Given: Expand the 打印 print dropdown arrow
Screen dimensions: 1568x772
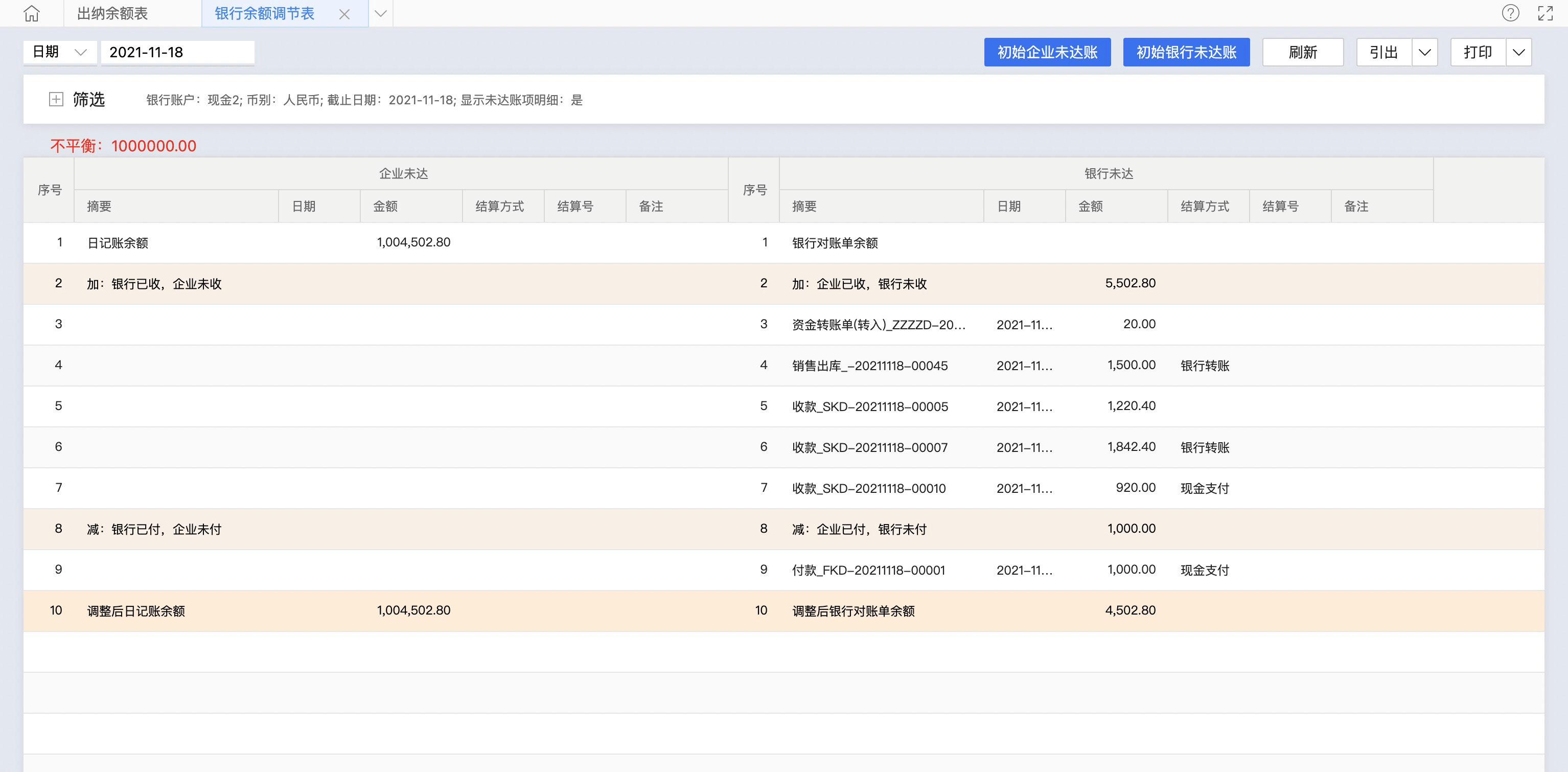Looking at the screenshot, I should pyautogui.click(x=1519, y=52).
